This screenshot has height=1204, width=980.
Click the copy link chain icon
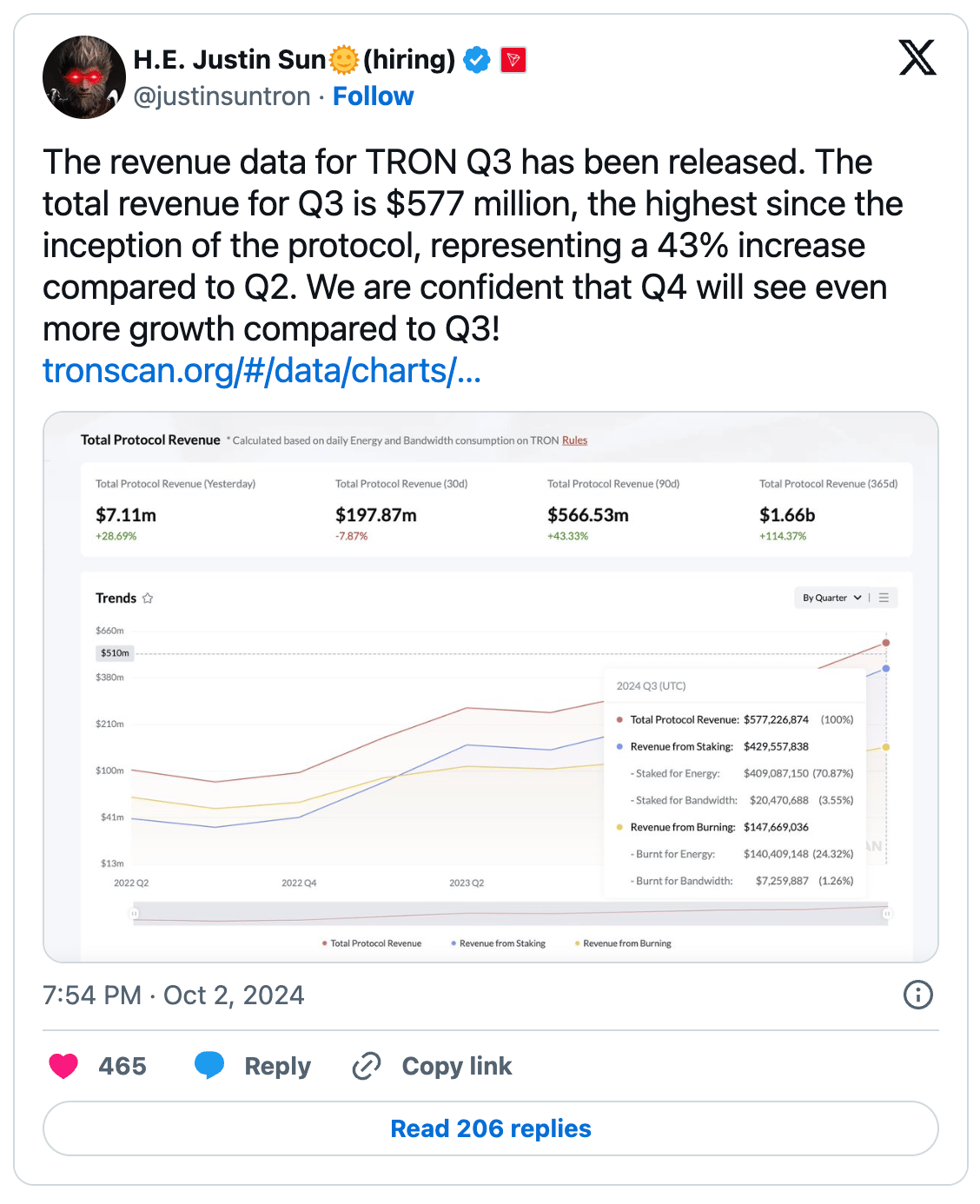click(x=367, y=1066)
